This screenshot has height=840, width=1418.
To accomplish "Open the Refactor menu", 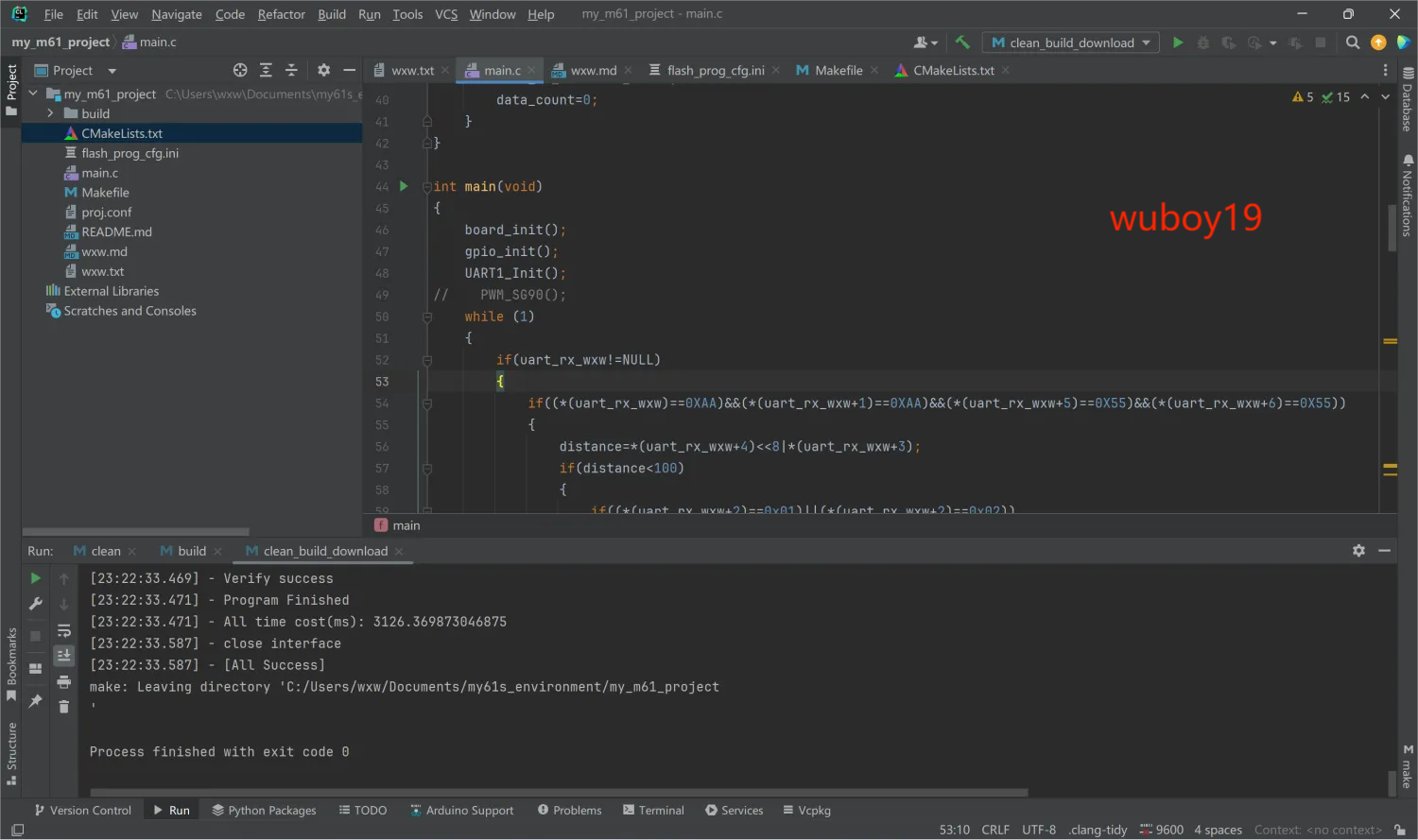I will 282,14.
